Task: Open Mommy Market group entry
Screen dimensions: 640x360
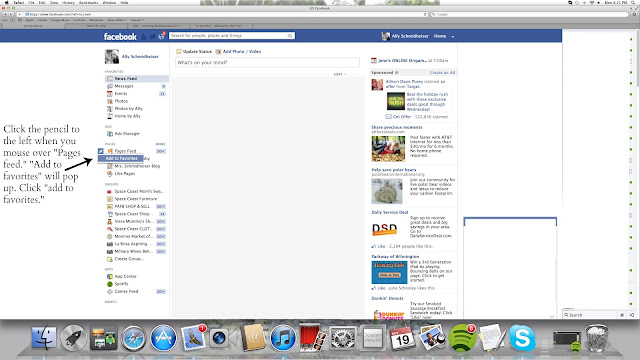Action: [x=133, y=236]
